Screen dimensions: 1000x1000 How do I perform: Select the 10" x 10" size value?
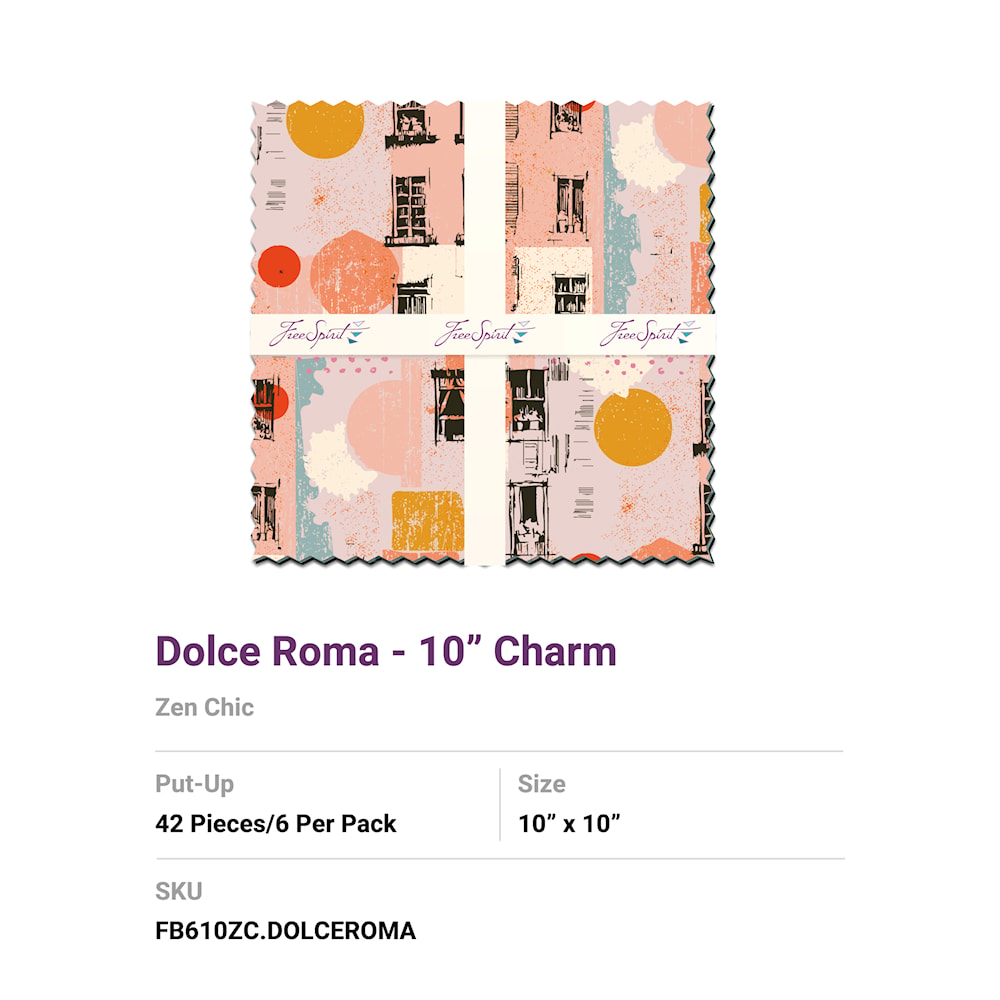pyautogui.click(x=569, y=823)
